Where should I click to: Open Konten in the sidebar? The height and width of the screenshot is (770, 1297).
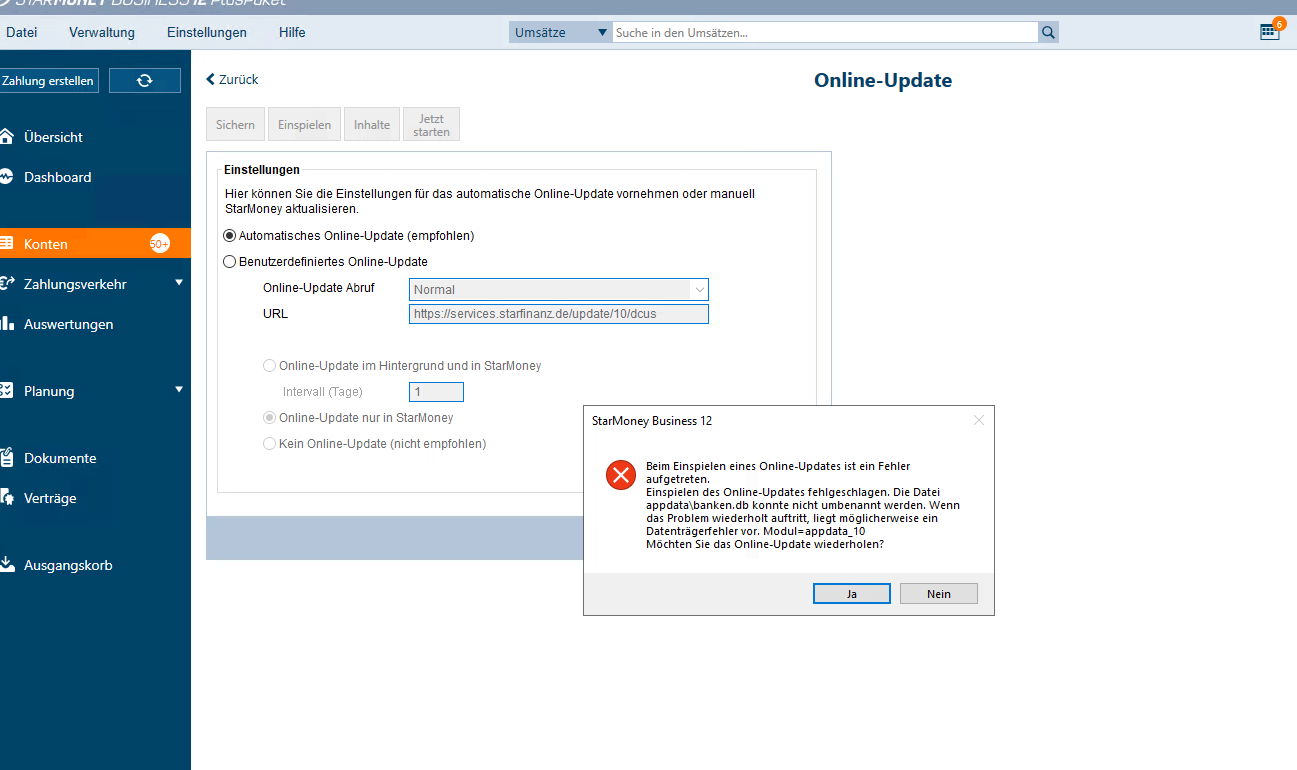pos(95,244)
